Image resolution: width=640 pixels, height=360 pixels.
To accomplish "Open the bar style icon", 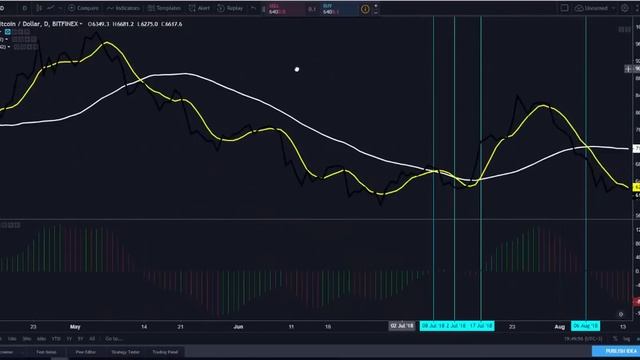I will tap(39, 8).
